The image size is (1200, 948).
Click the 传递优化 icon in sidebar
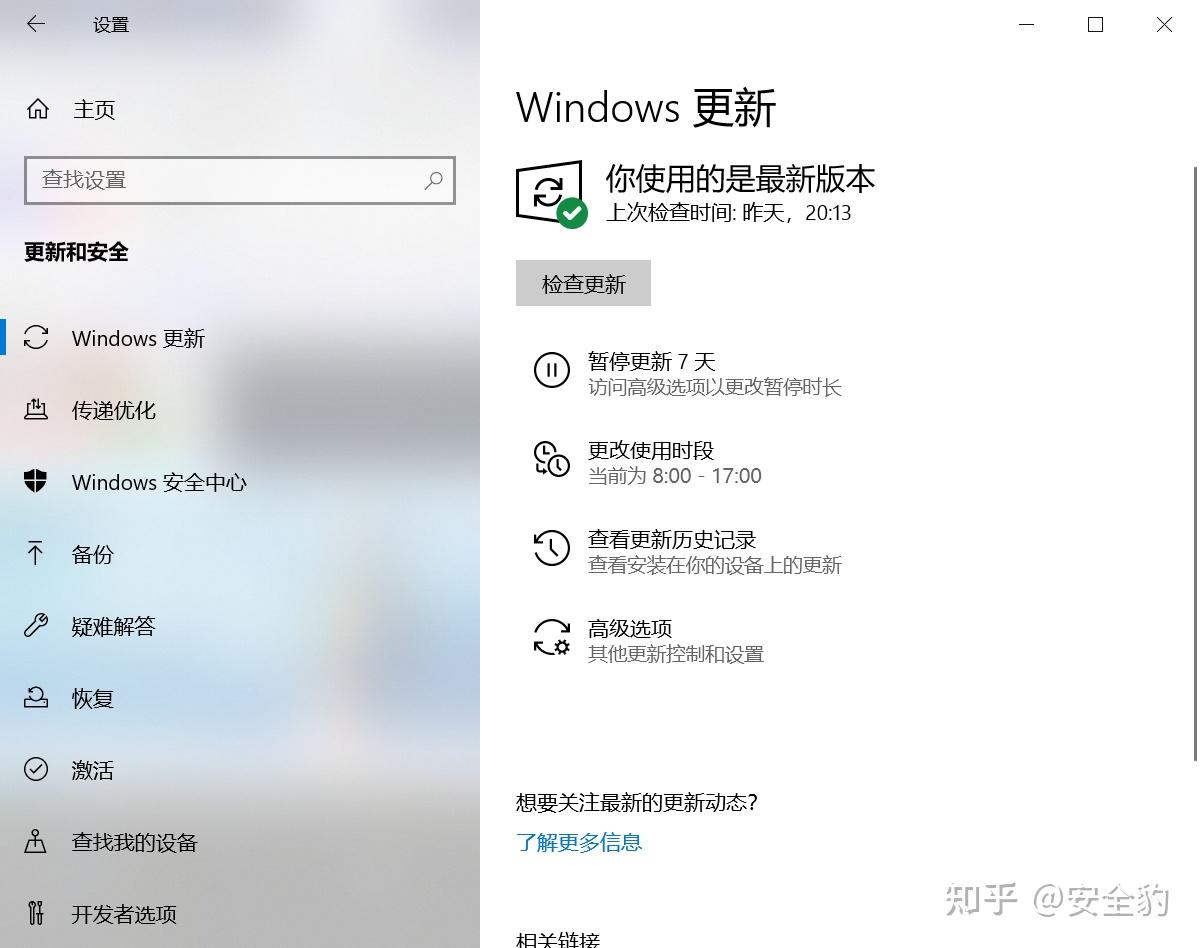(x=36, y=409)
